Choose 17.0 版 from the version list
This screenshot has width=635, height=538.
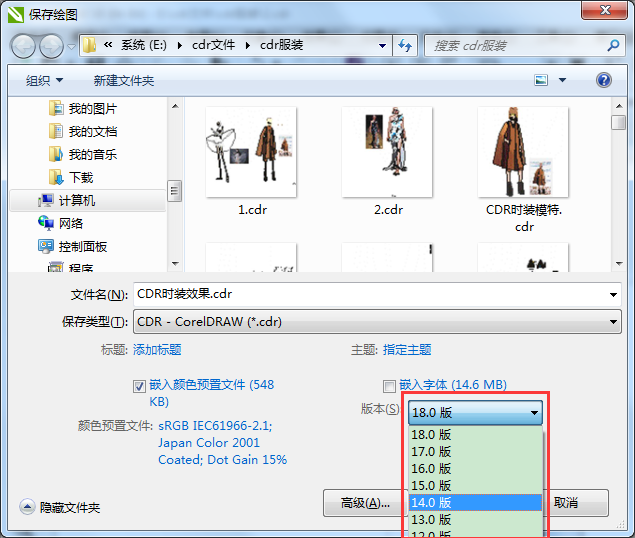click(475, 451)
